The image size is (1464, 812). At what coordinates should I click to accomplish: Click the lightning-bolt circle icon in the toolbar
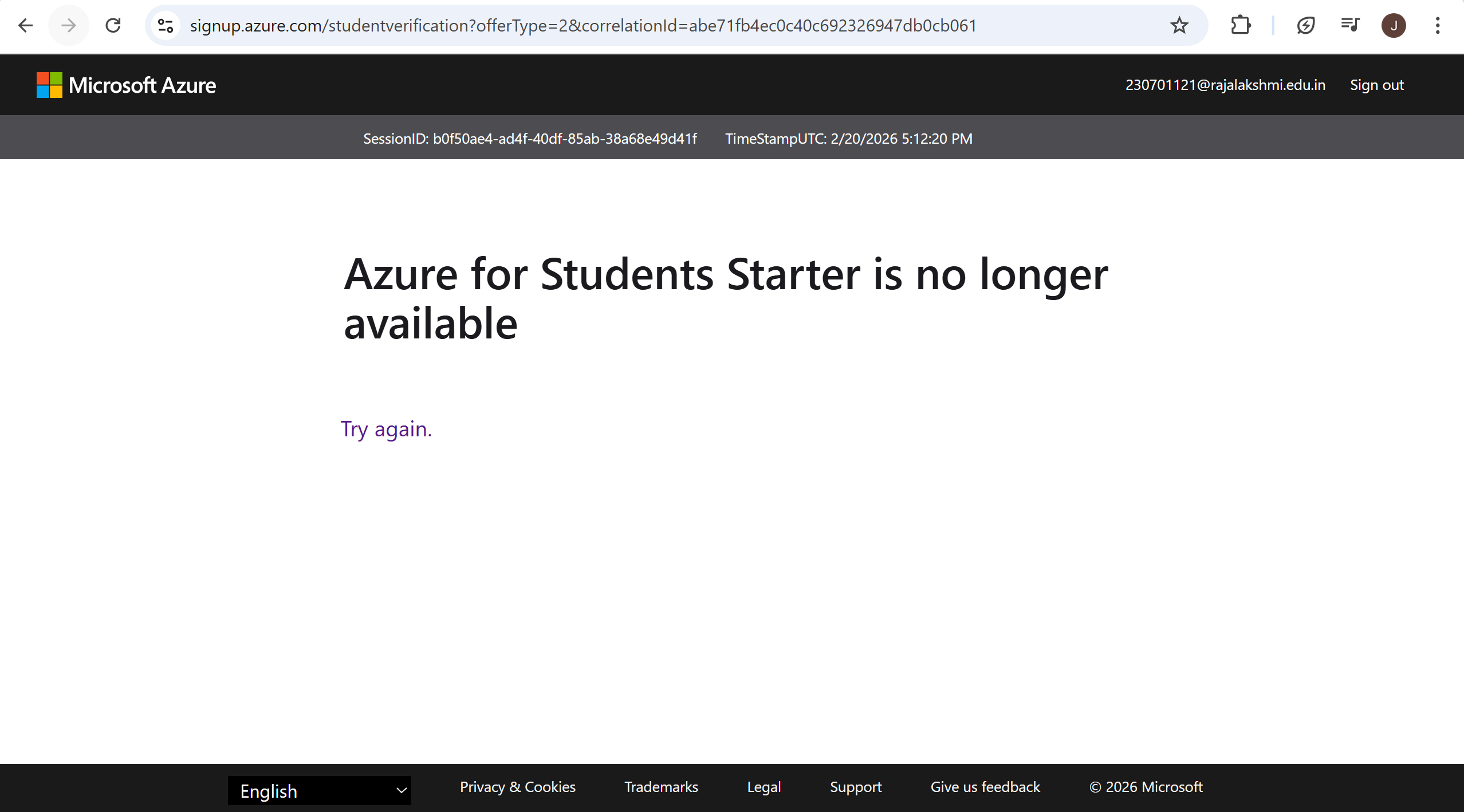1305,25
